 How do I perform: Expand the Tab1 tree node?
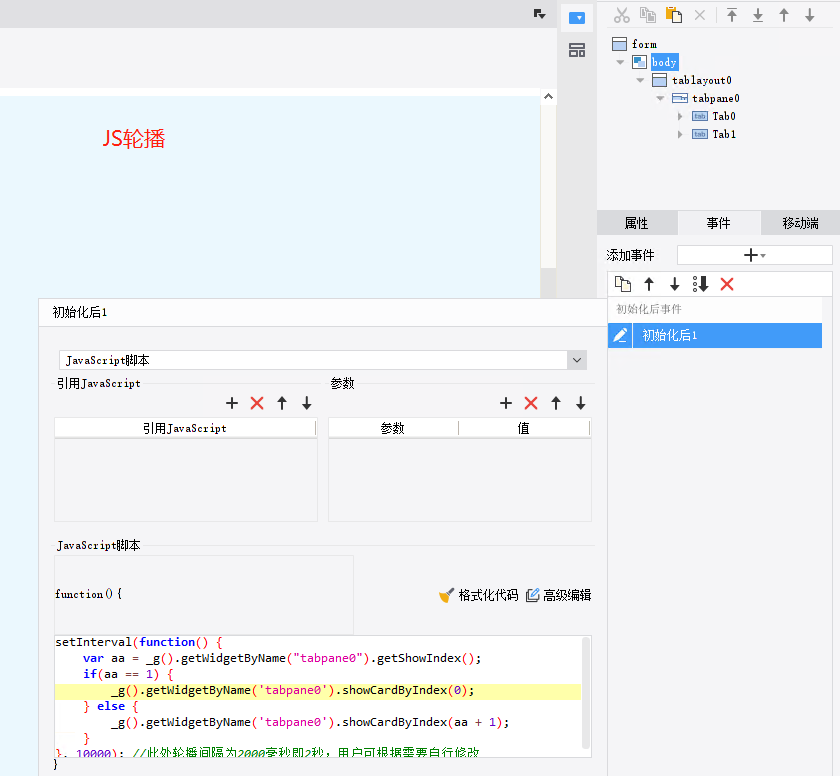point(680,134)
